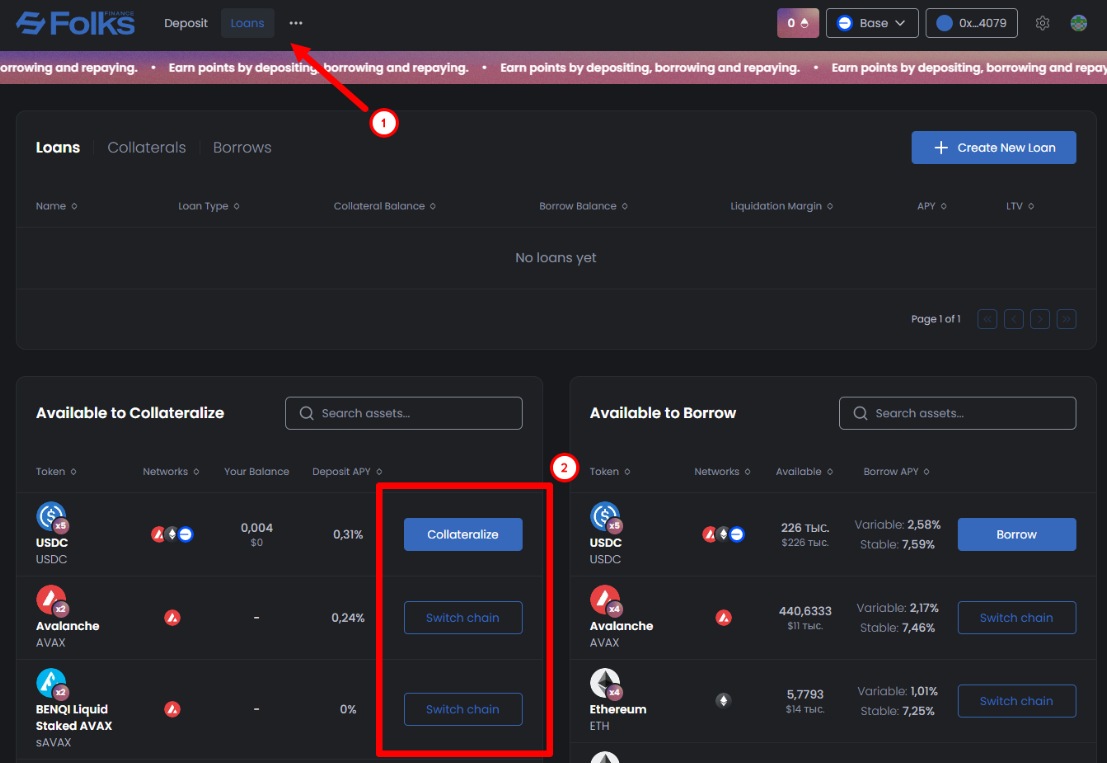Switch to the Collaterals tab

pyautogui.click(x=147, y=147)
